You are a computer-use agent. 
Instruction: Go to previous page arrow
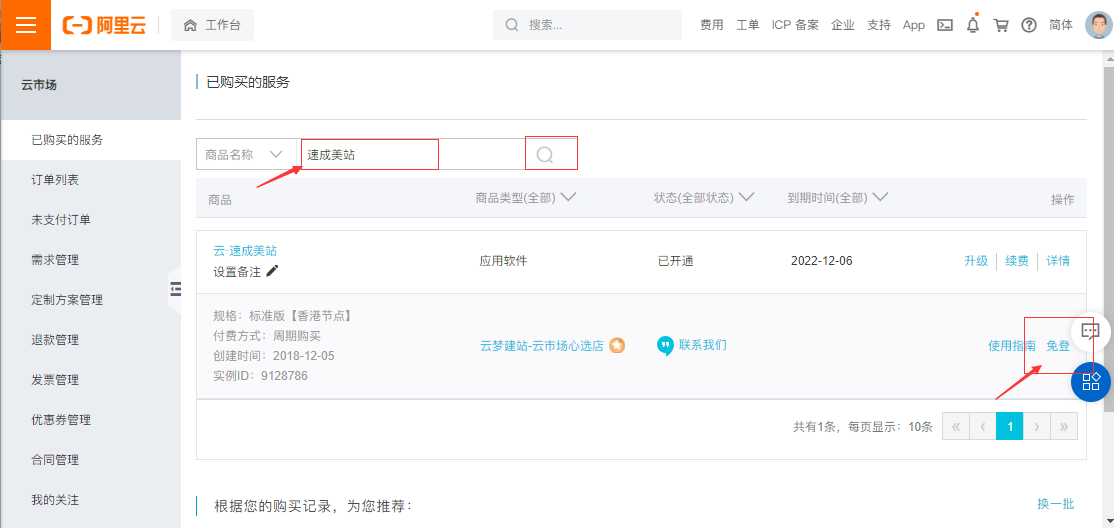tap(983, 426)
